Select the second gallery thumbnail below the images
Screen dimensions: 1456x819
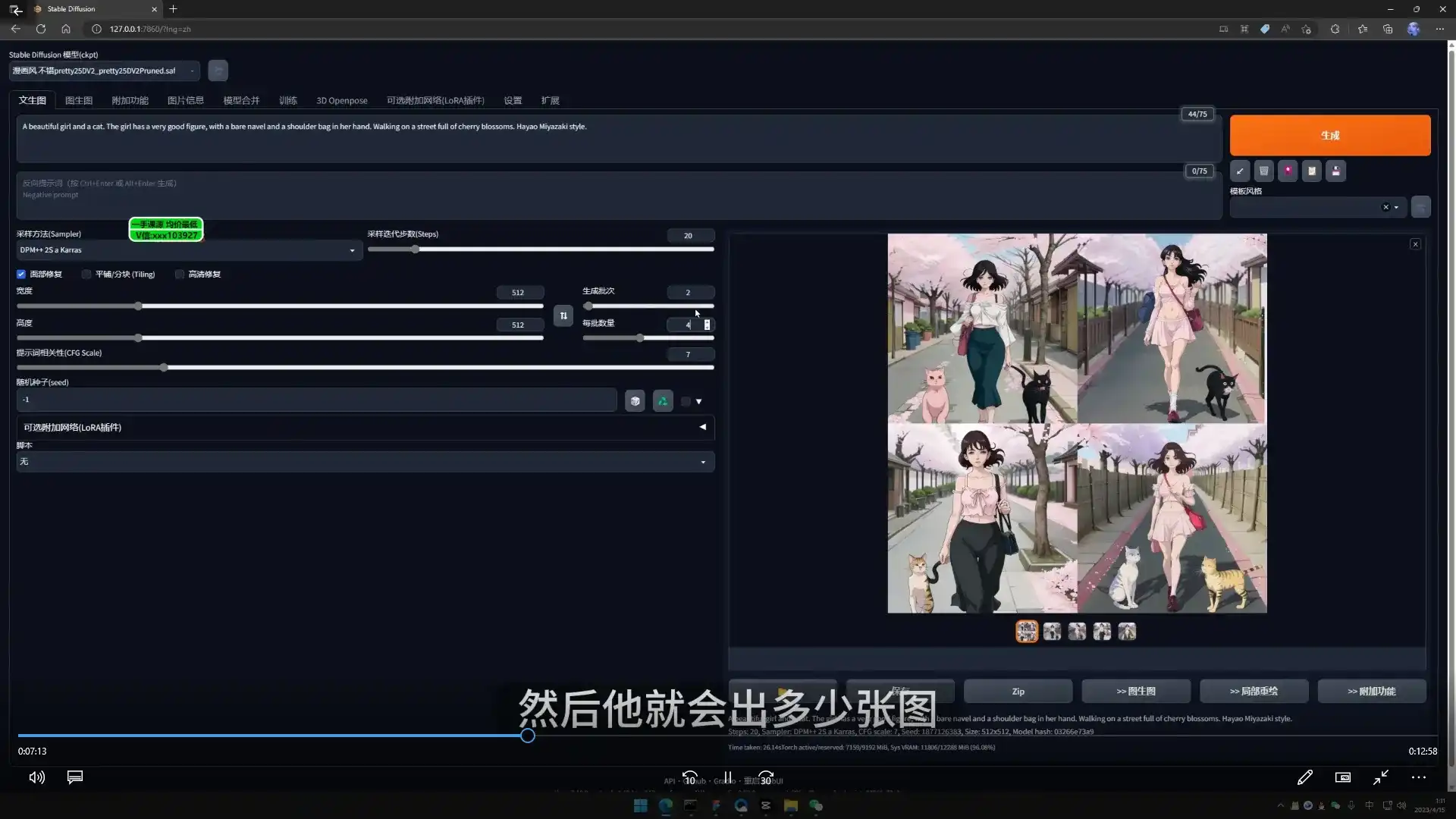pyautogui.click(x=1052, y=631)
